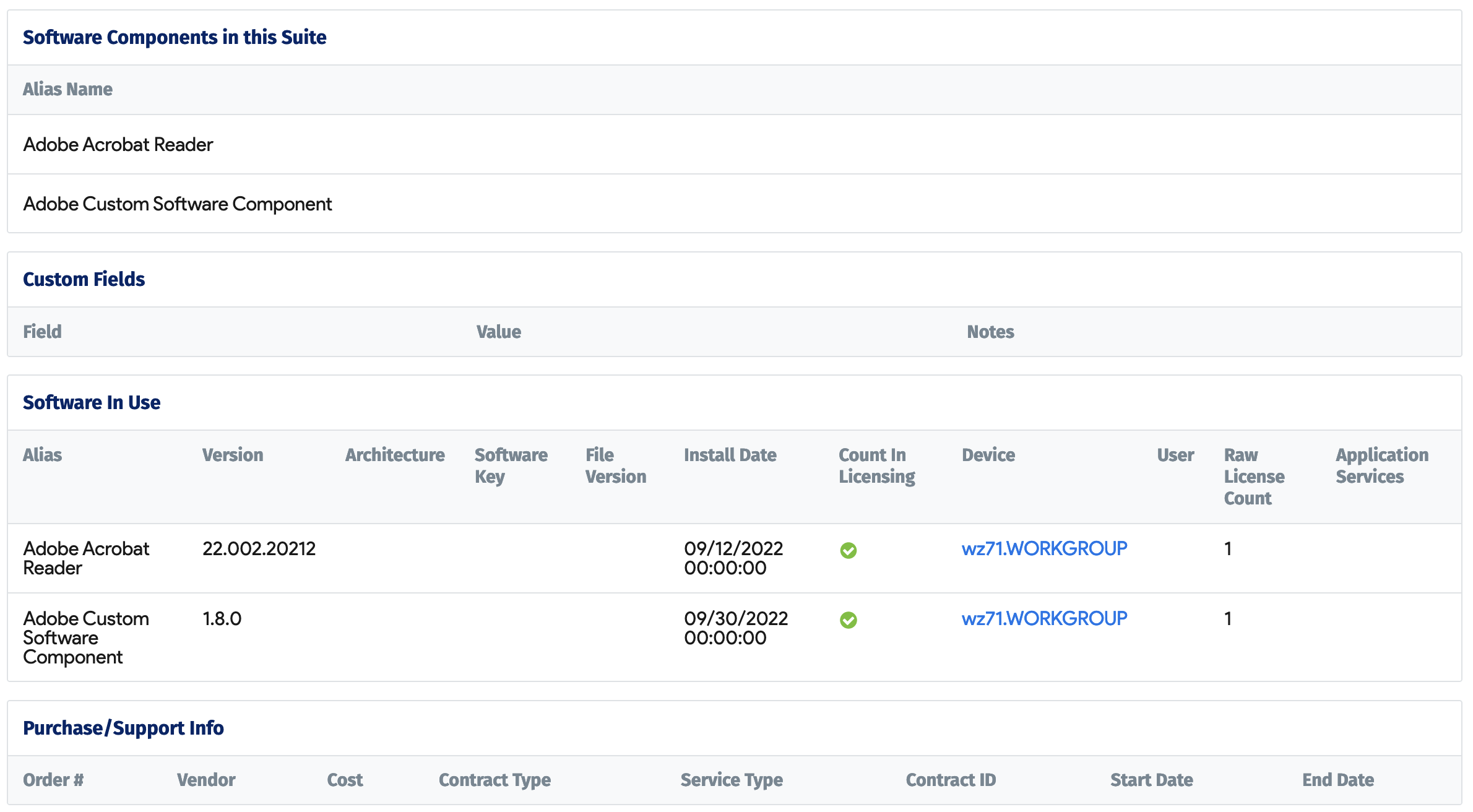Open the wz71.WORKGROUP device link for Custom Software Component

point(1045,618)
